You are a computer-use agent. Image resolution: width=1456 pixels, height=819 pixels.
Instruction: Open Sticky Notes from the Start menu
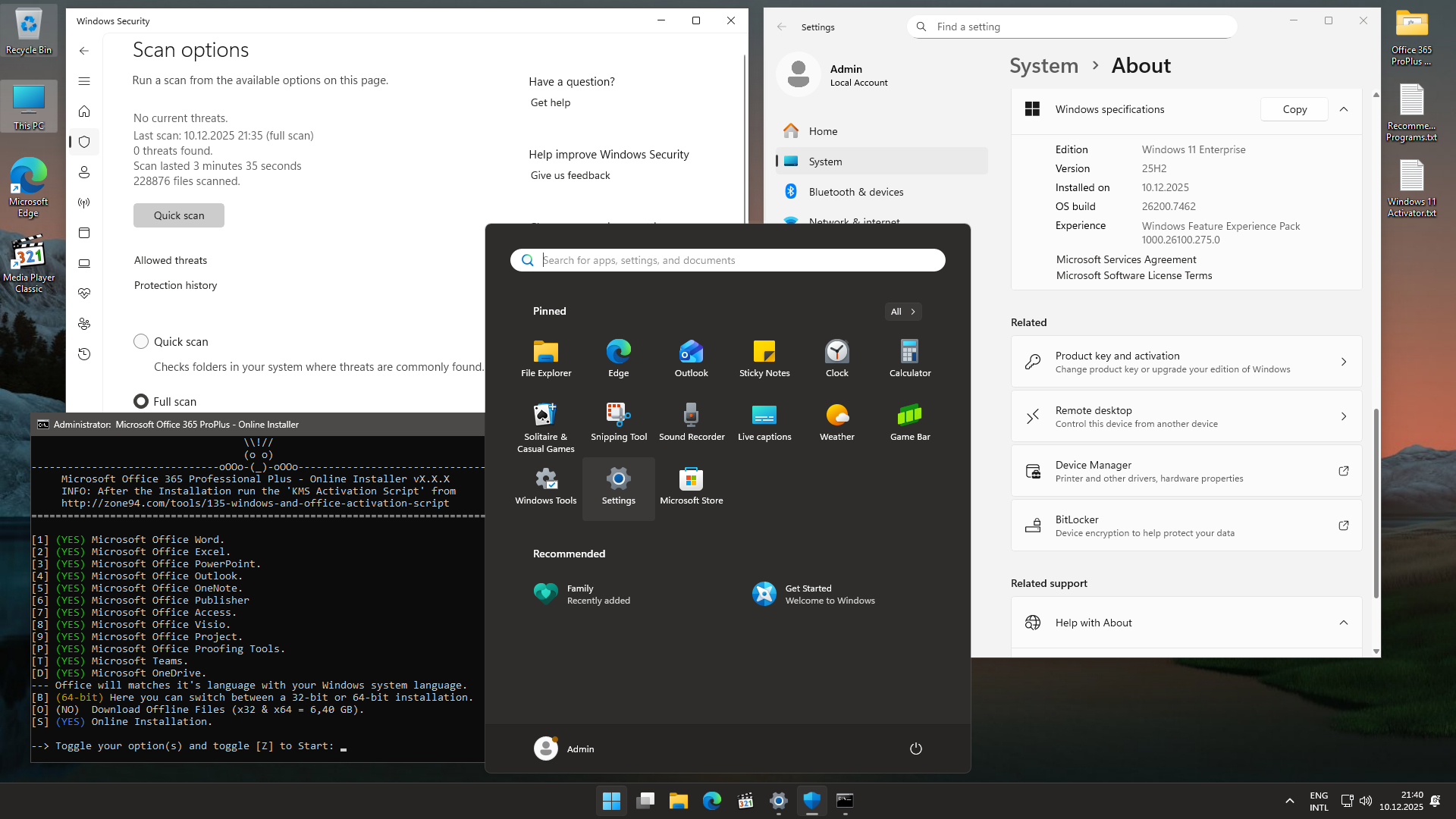(x=764, y=357)
